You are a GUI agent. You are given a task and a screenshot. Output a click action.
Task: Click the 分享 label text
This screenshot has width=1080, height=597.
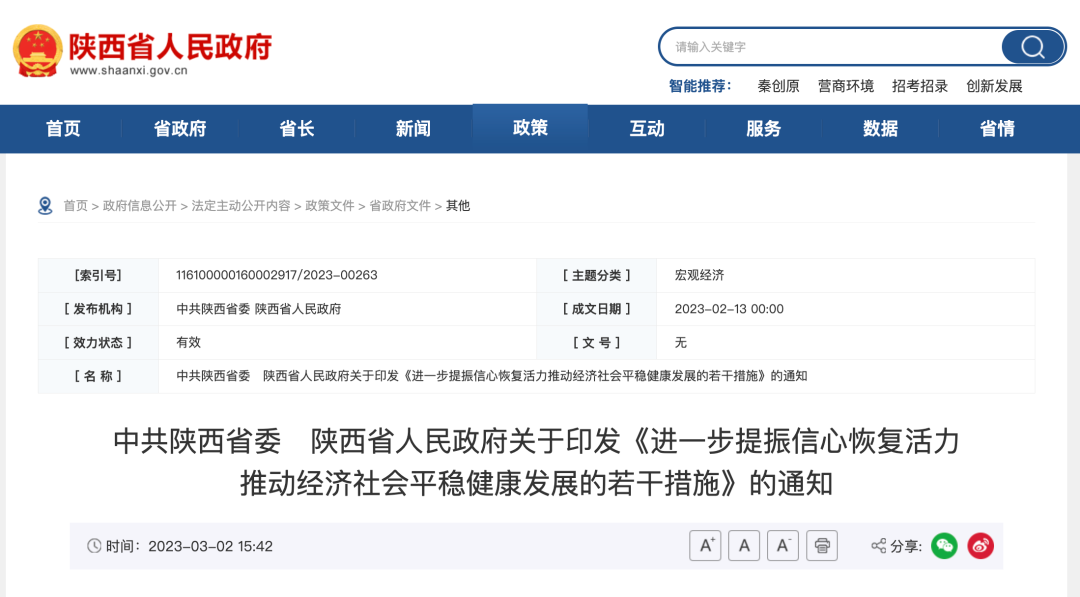pos(906,546)
